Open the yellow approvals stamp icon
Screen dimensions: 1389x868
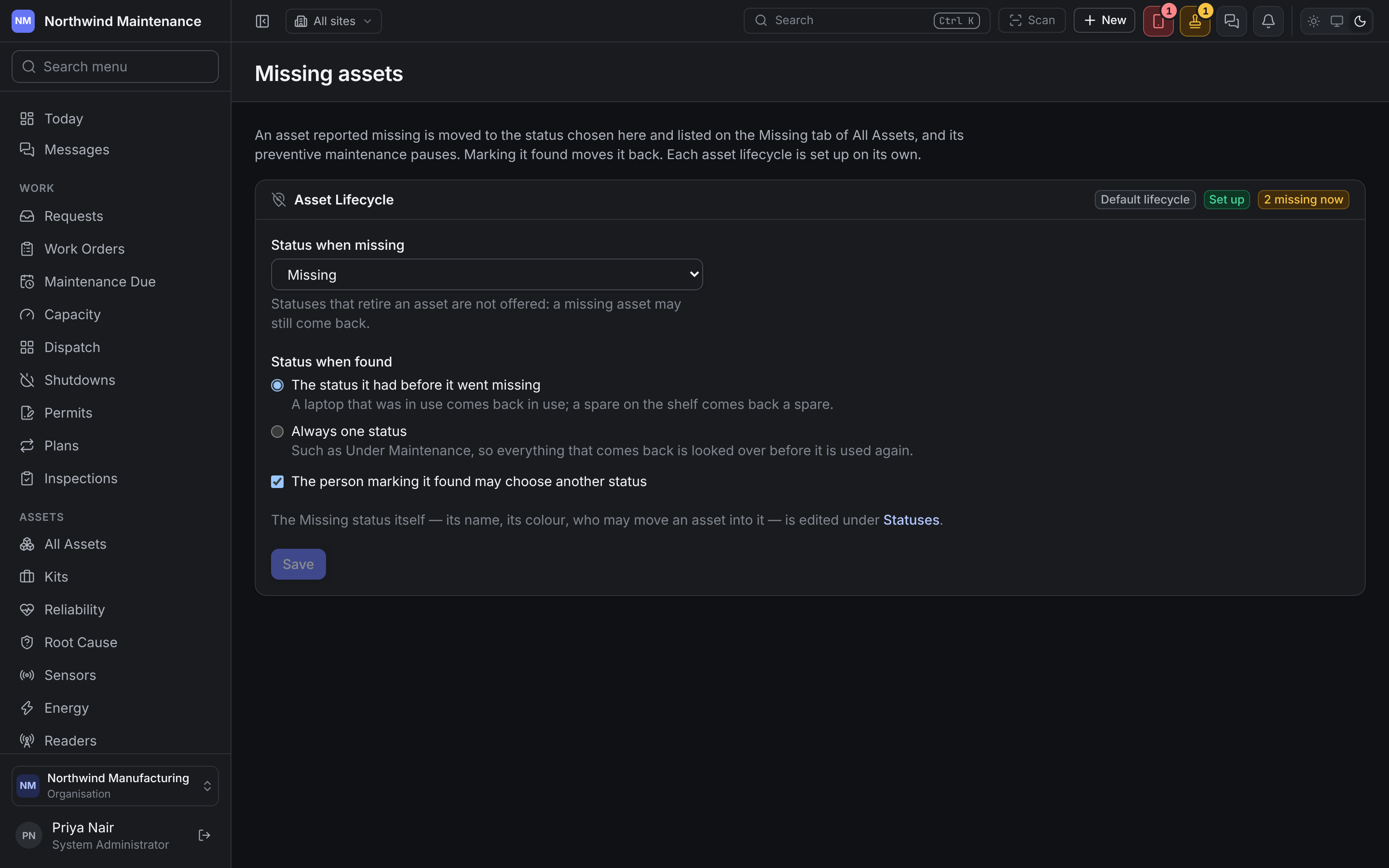tap(1195, 21)
